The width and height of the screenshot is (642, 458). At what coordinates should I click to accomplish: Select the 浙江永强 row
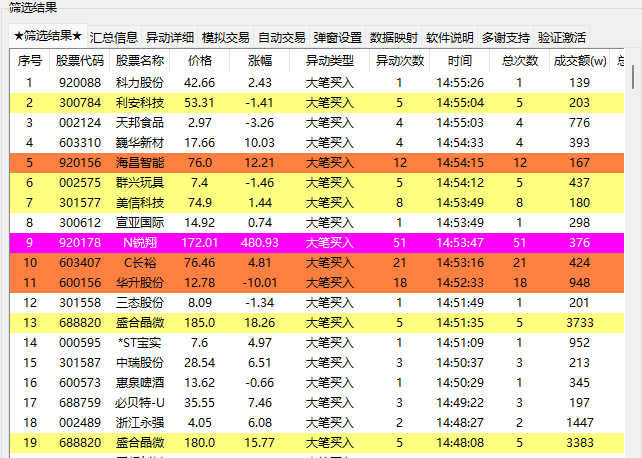pos(316,423)
